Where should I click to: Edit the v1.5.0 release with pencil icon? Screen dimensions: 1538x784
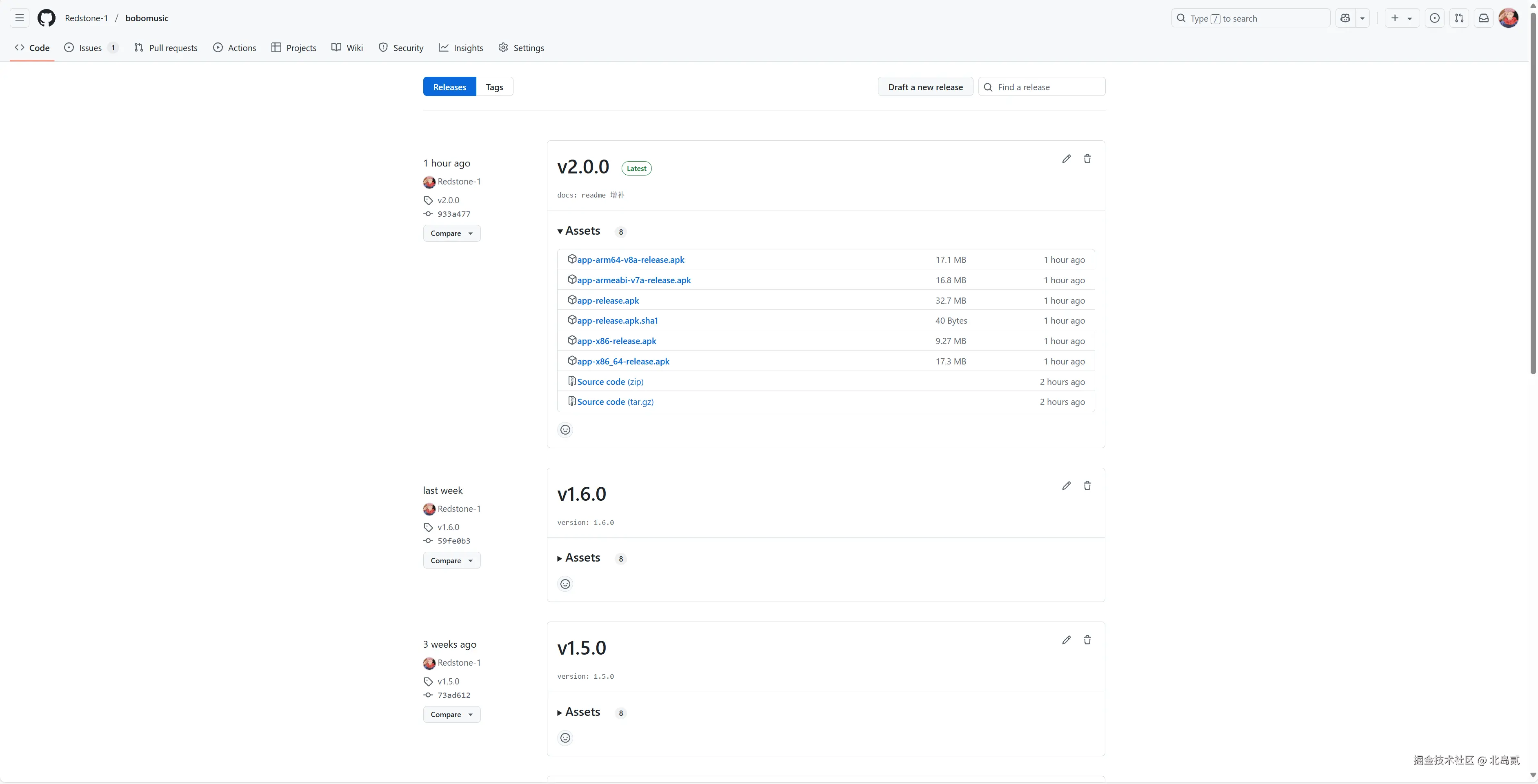1066,640
